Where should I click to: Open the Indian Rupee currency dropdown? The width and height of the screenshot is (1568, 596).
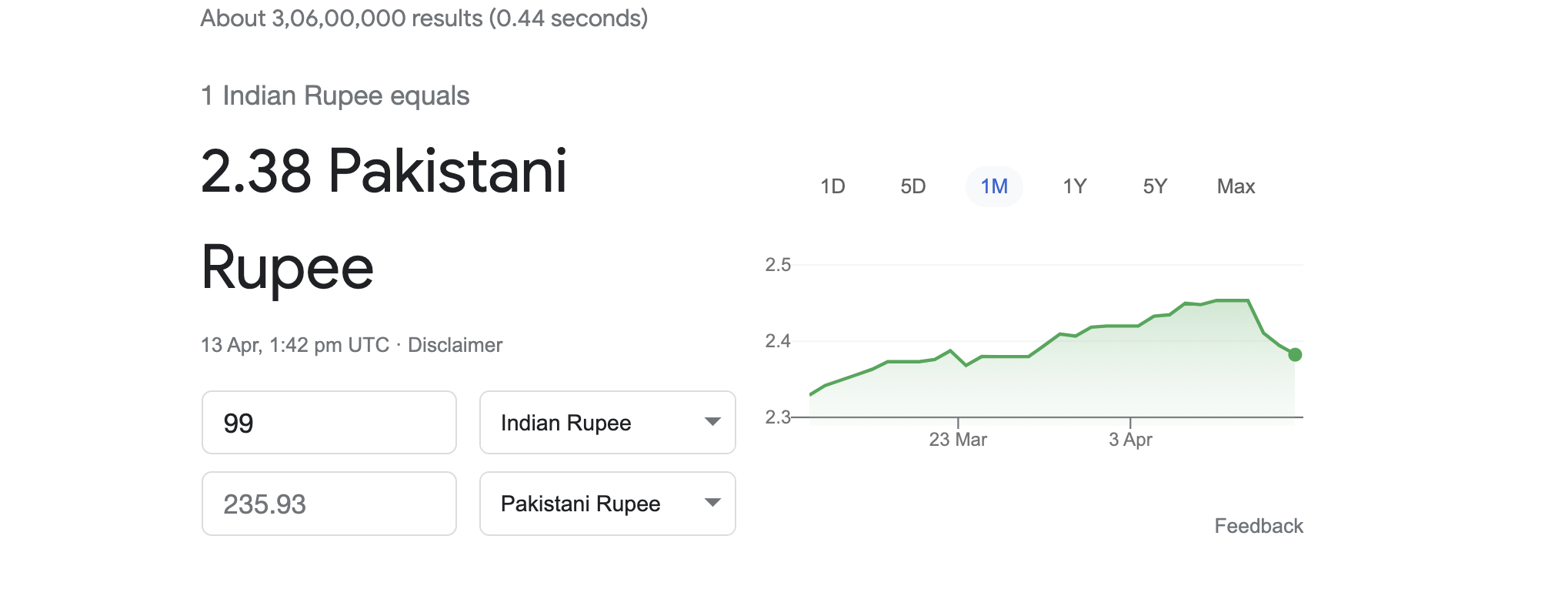(608, 423)
